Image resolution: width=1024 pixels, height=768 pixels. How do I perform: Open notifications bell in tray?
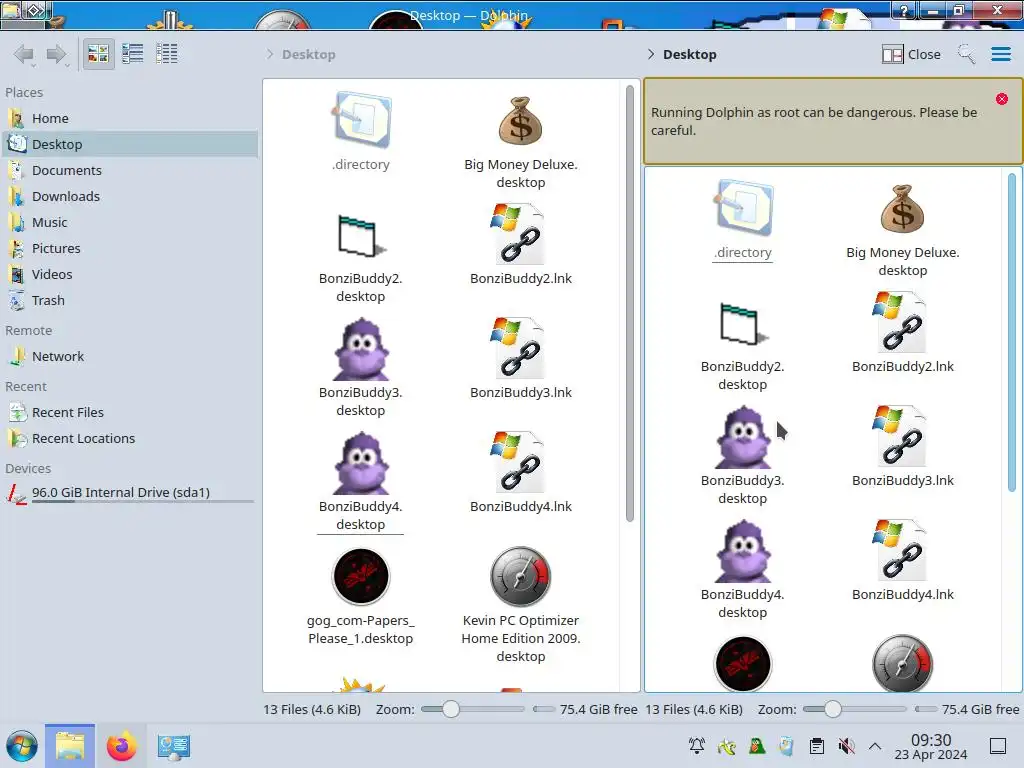pos(697,746)
